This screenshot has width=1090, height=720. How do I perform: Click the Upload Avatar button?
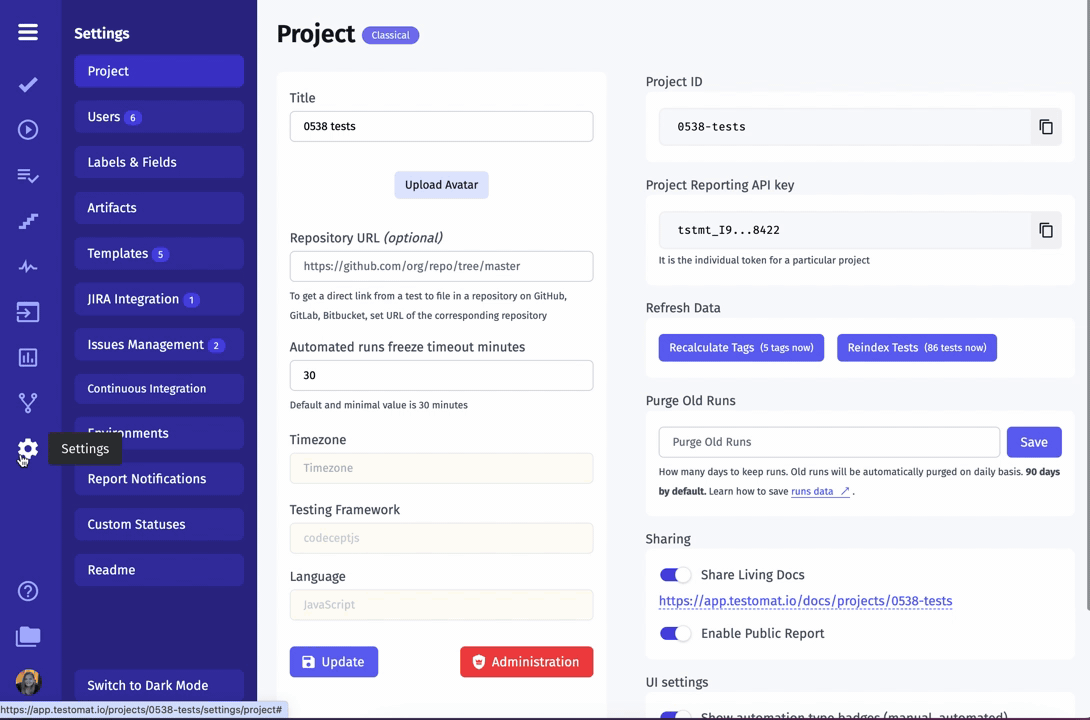point(441,185)
